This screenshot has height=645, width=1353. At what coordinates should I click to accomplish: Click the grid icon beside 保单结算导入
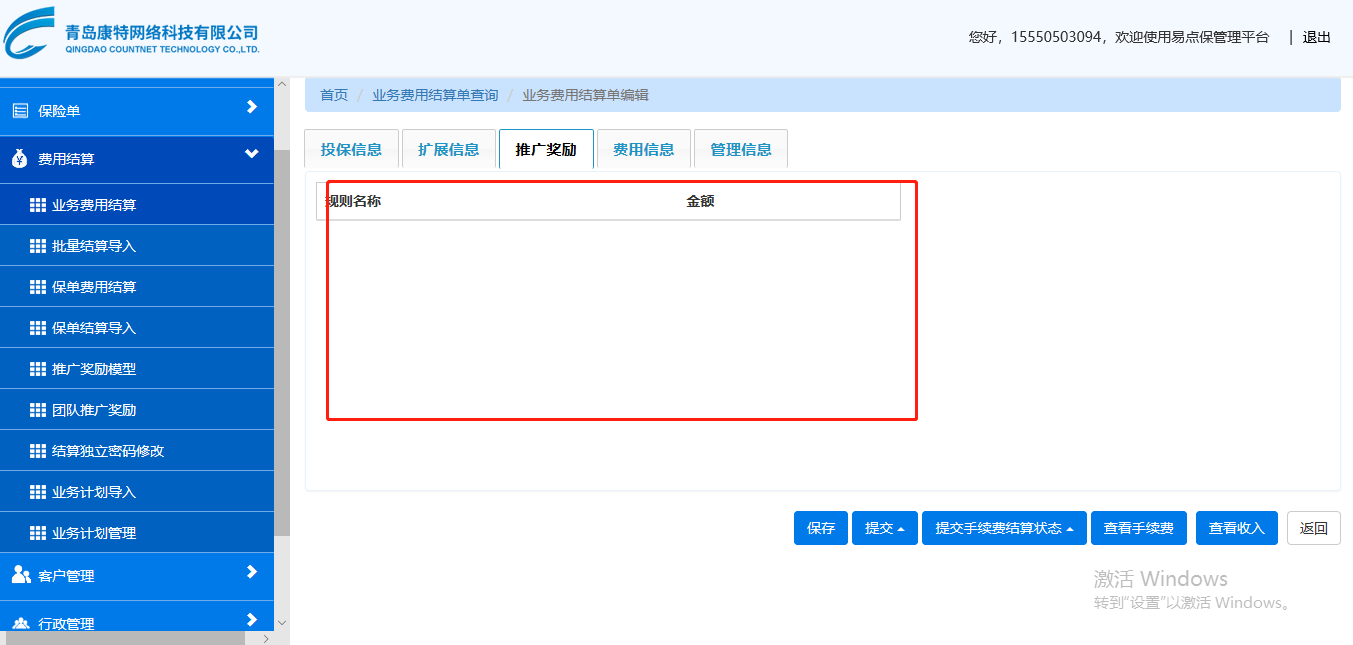38,328
